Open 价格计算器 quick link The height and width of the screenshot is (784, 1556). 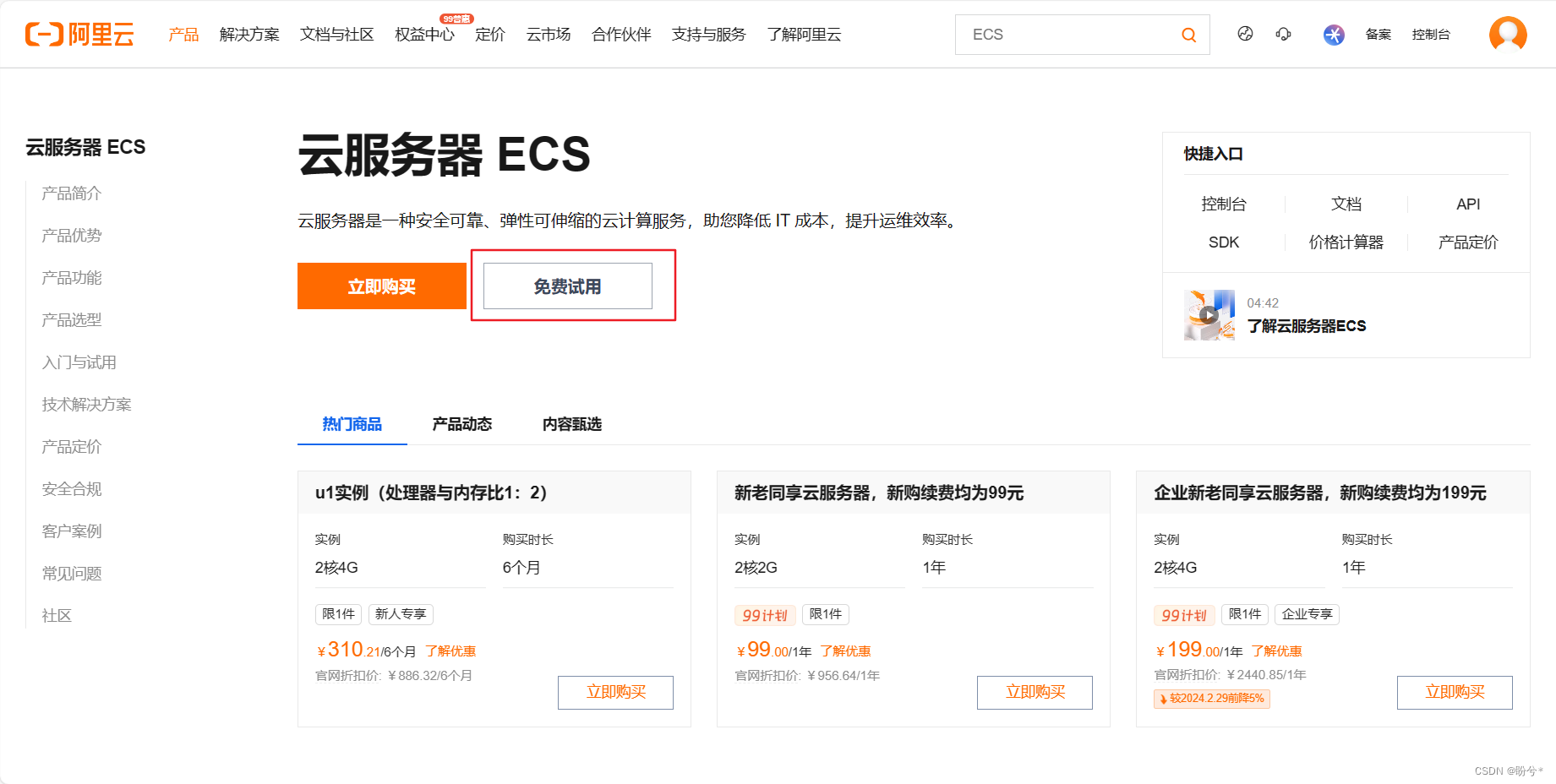[1346, 242]
